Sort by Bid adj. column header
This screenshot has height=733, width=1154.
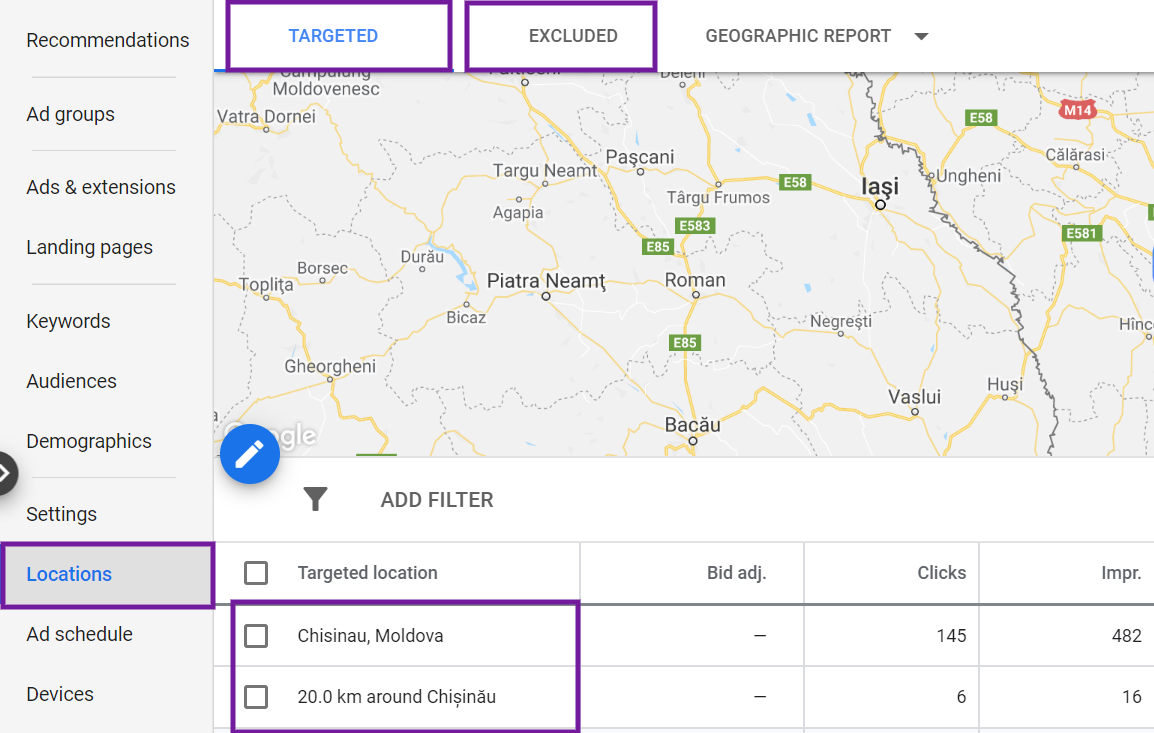[x=735, y=573]
